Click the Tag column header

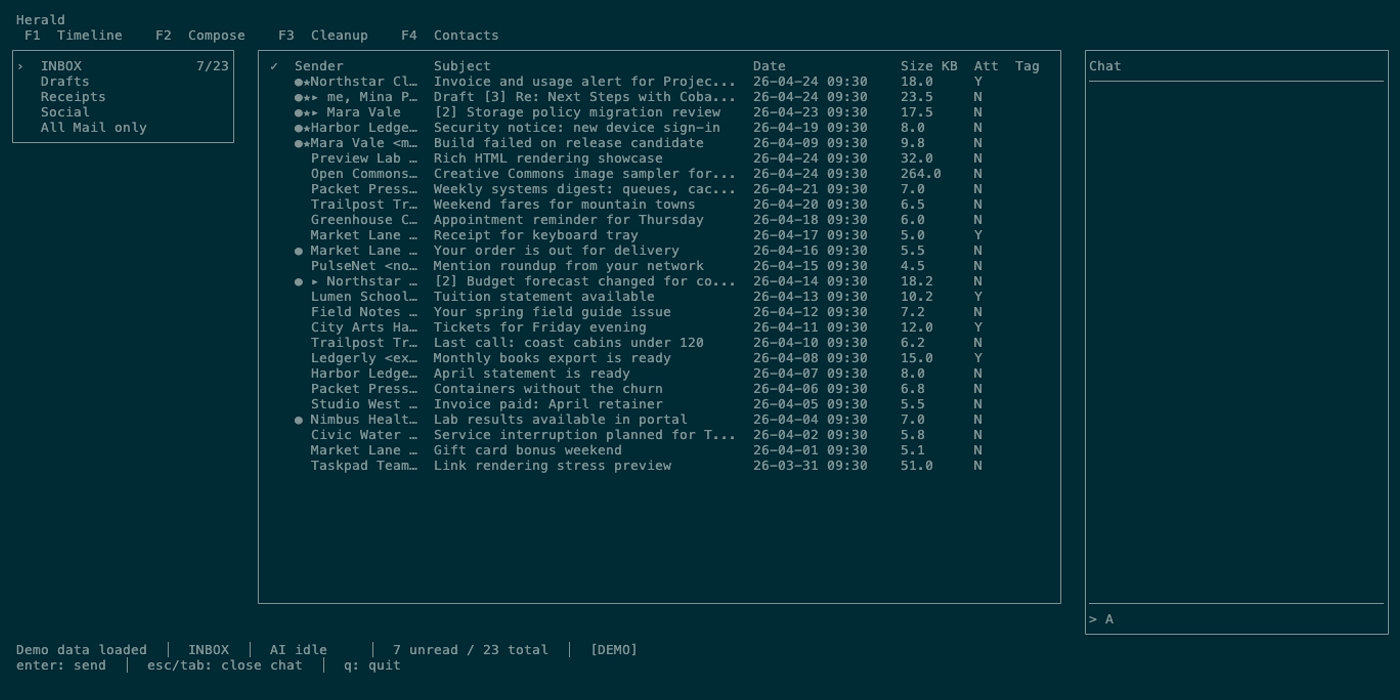click(x=1027, y=67)
